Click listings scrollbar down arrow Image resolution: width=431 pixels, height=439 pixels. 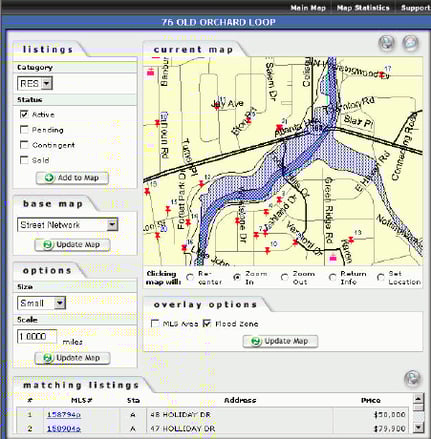[419, 427]
